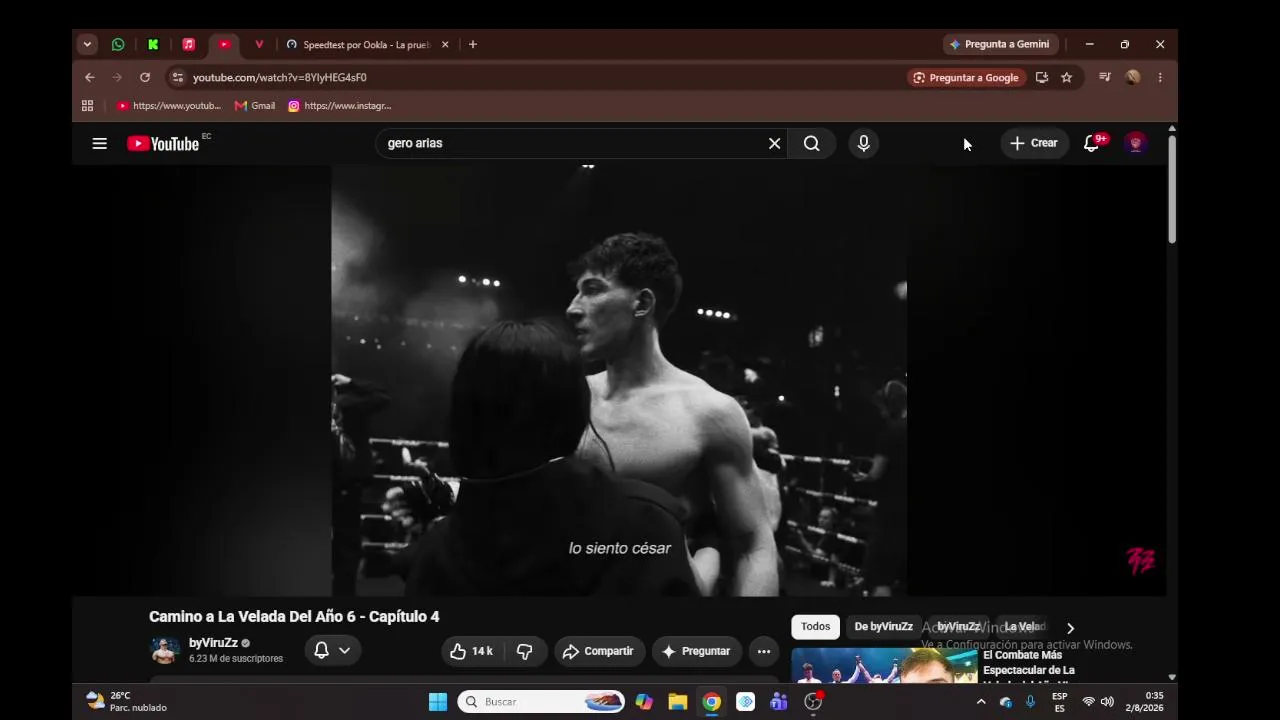
Task: Open YouTube notifications bell
Action: (1092, 143)
